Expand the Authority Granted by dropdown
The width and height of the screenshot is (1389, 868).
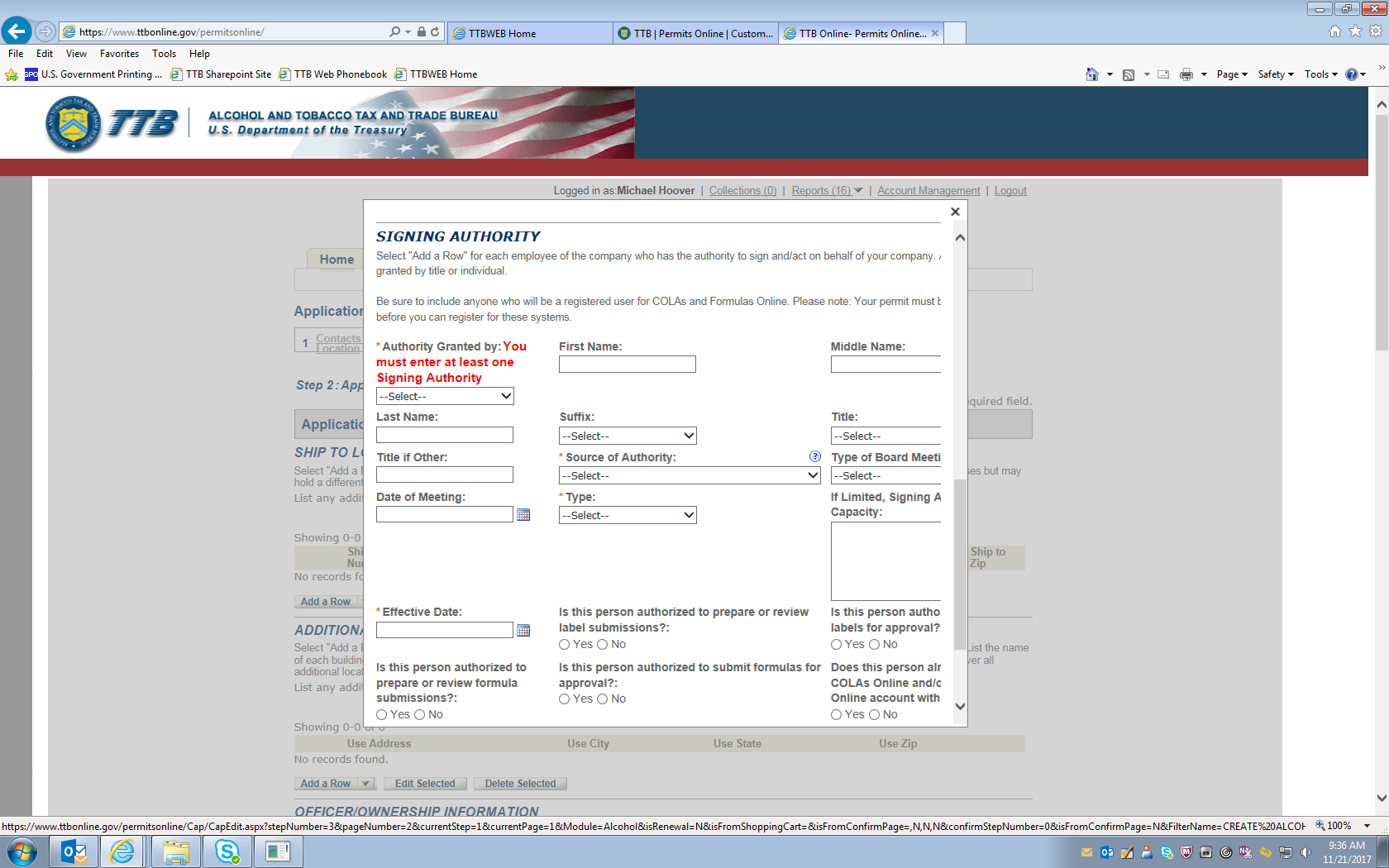coord(445,397)
